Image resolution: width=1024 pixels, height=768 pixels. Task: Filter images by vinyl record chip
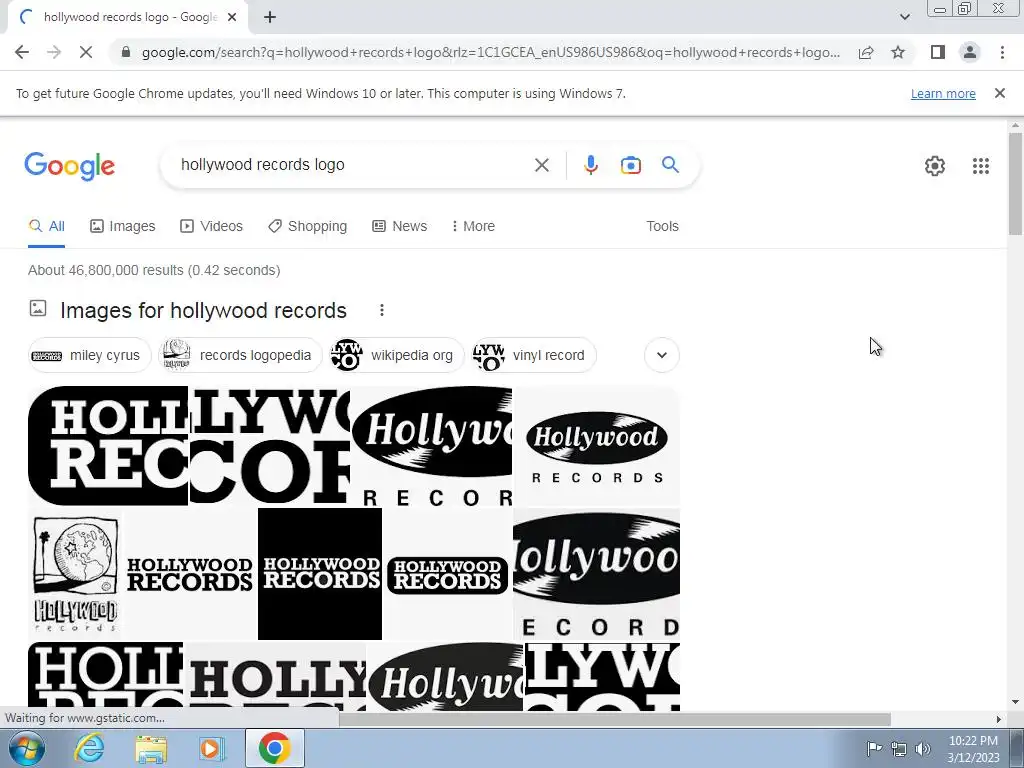(533, 355)
